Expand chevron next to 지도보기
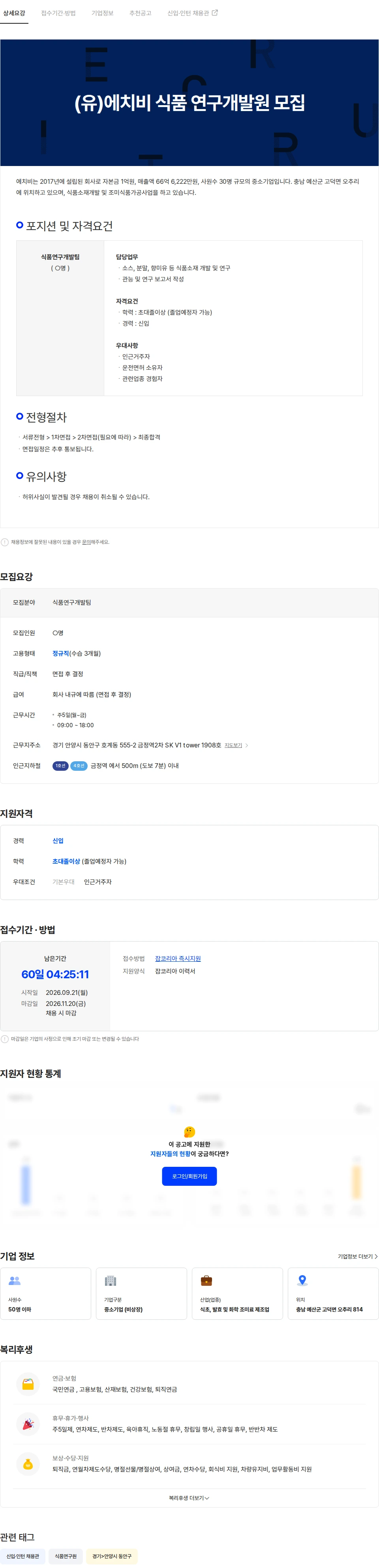 [246, 745]
